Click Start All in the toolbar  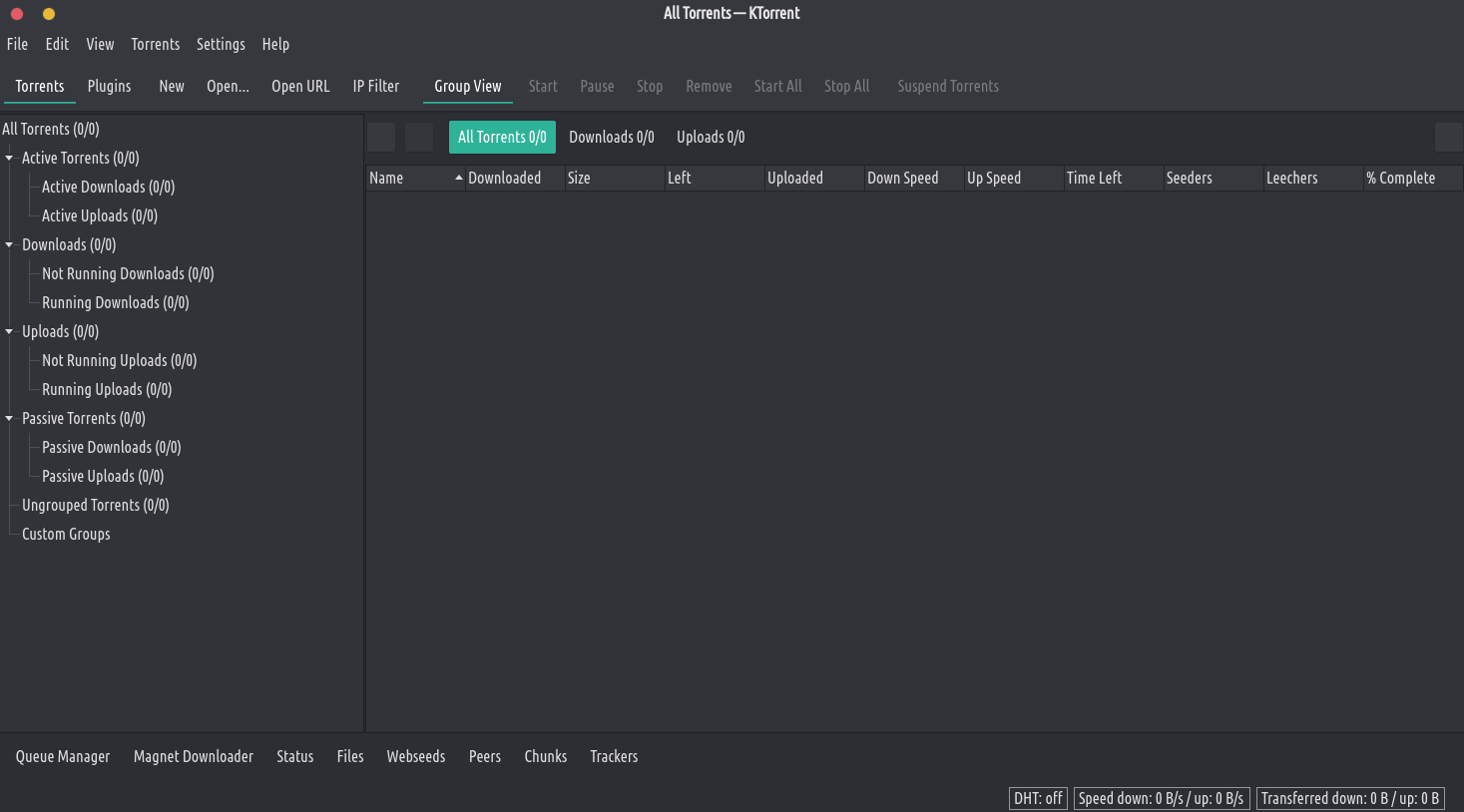[x=777, y=86]
